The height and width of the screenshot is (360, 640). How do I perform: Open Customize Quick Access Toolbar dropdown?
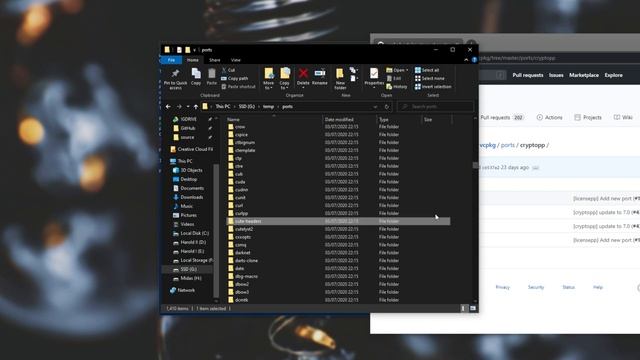click(x=194, y=50)
